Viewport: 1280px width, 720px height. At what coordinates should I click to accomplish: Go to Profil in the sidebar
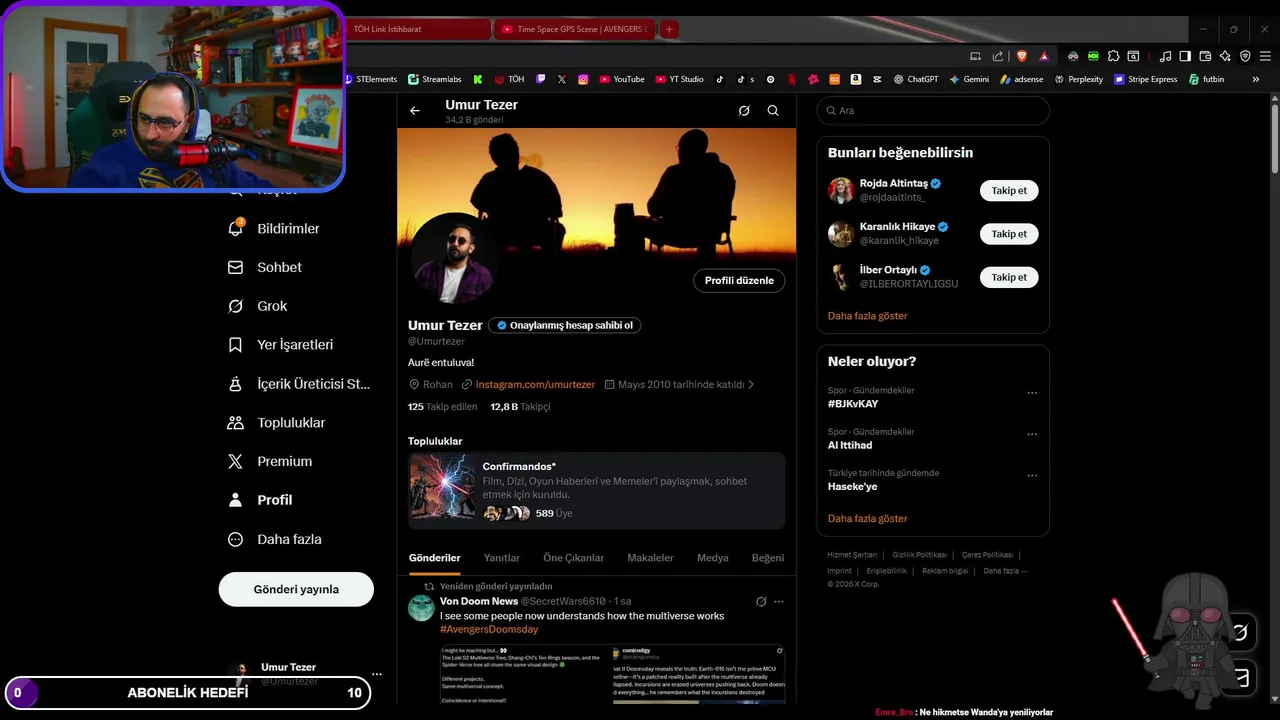click(260, 500)
